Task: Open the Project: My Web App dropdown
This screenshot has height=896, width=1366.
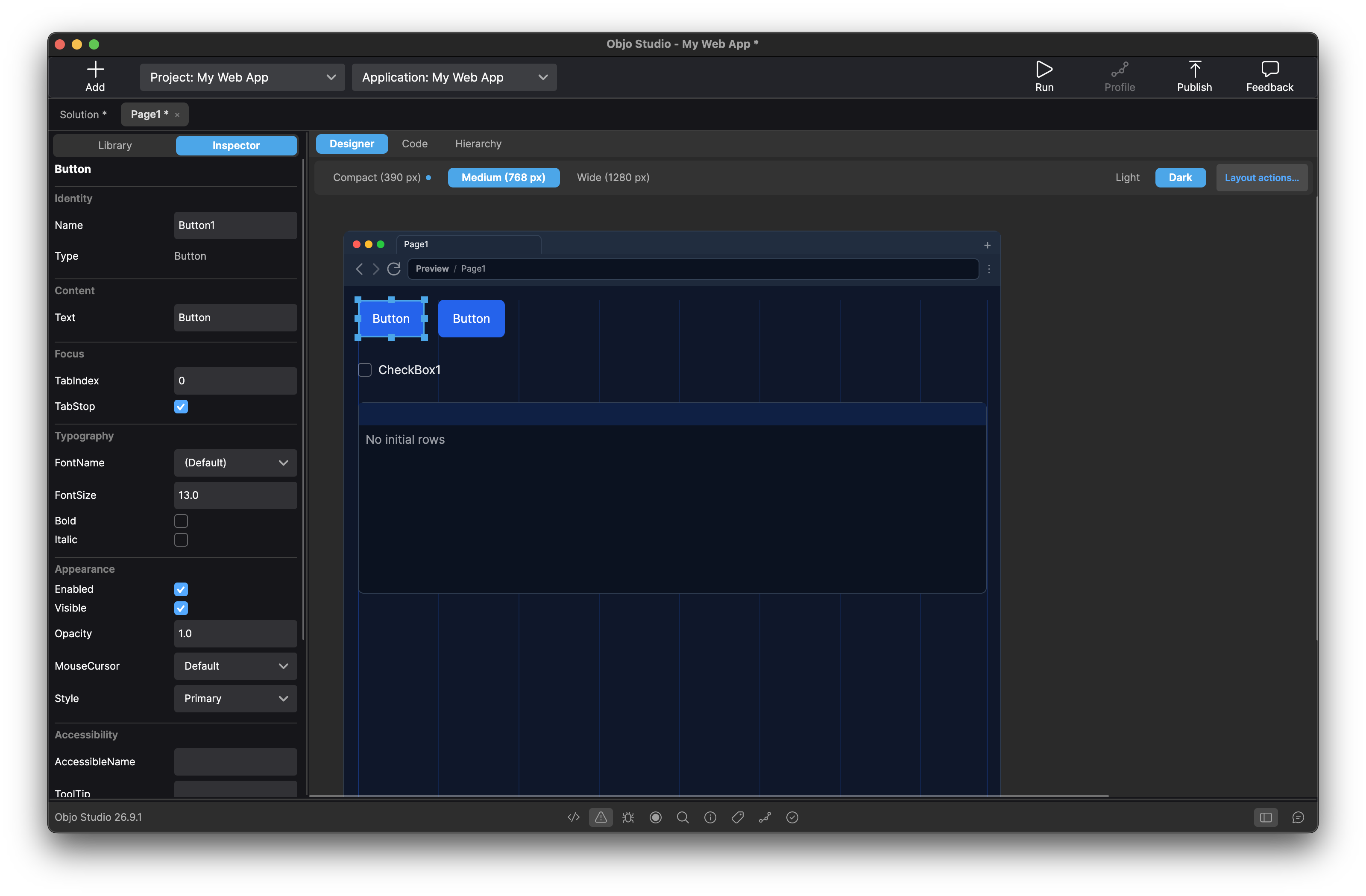Action: (x=242, y=77)
